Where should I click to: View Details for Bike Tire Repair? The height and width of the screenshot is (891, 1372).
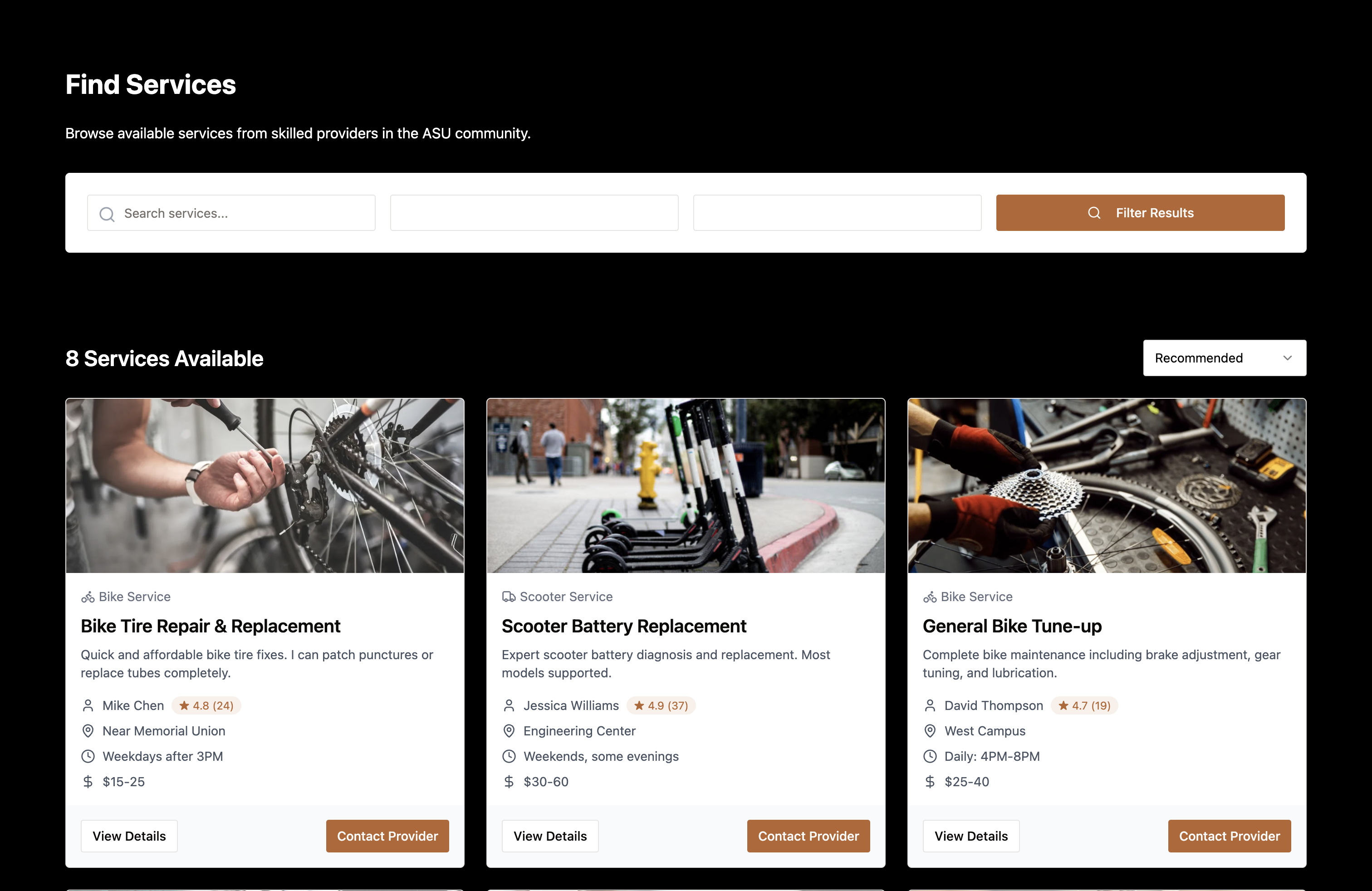pos(129,836)
